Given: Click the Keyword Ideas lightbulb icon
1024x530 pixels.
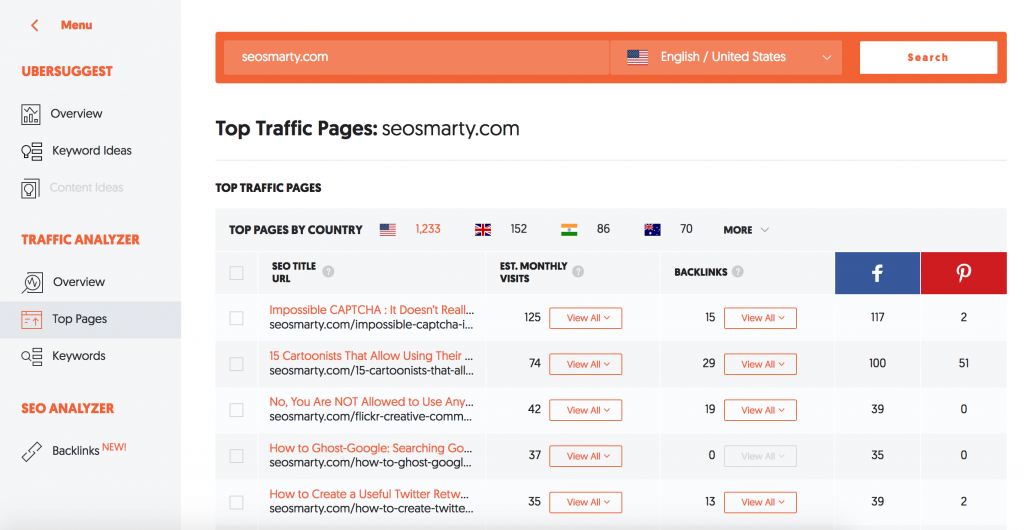Looking at the screenshot, I should coord(31,151).
